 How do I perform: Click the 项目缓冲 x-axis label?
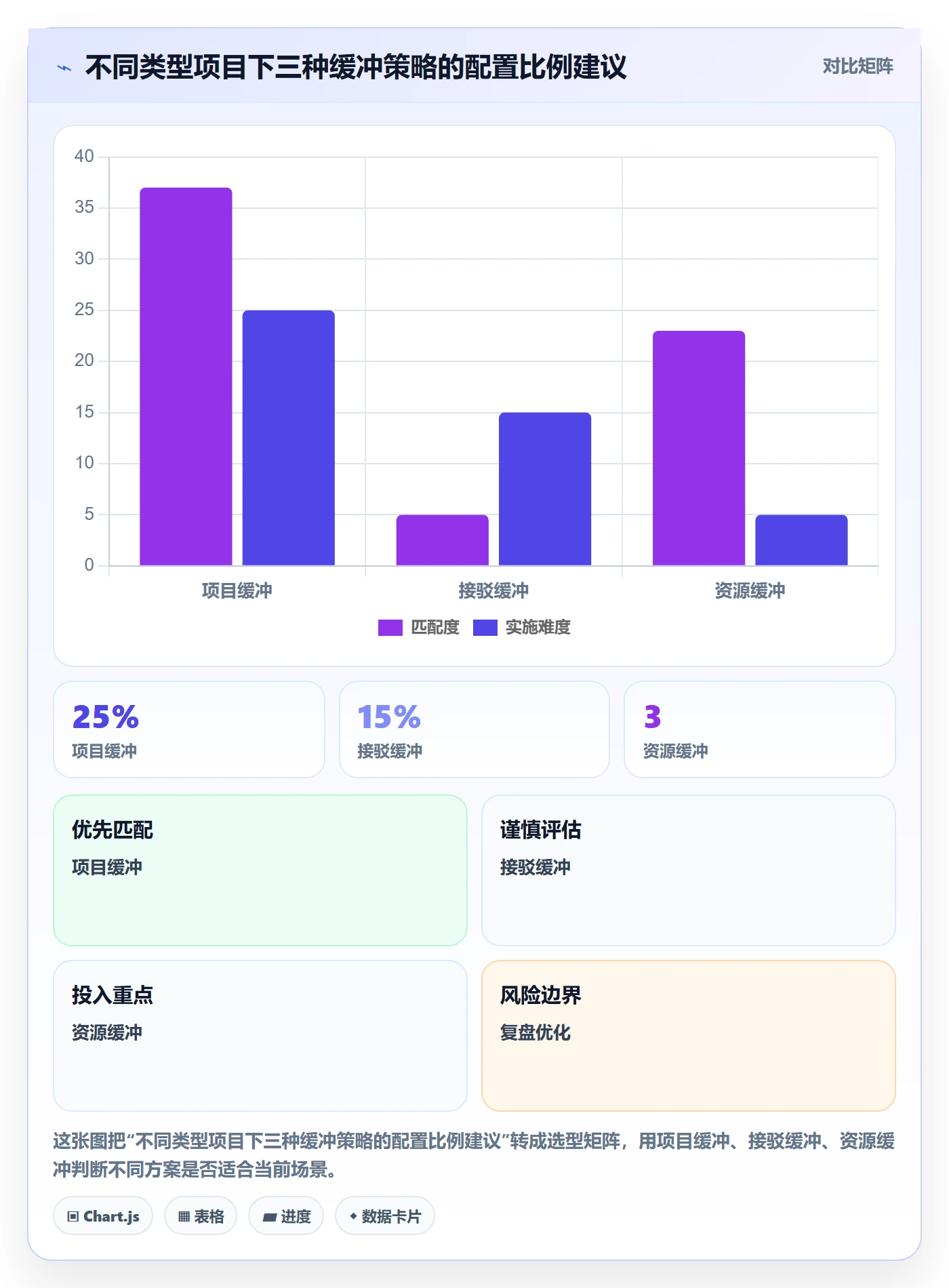pos(237,591)
